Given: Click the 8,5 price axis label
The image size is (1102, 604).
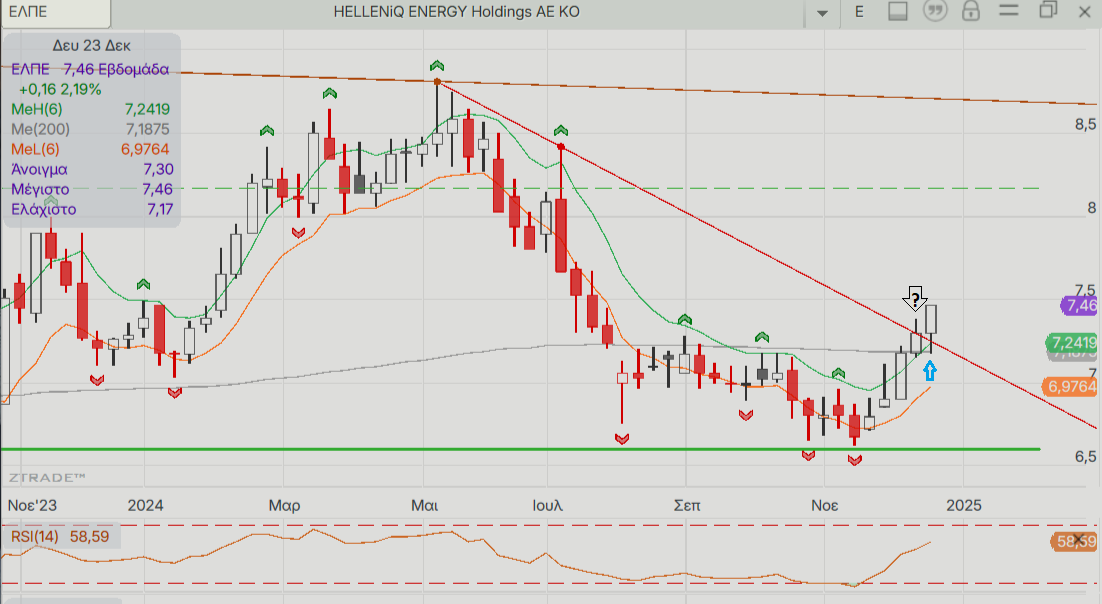Looking at the screenshot, I should point(1085,124).
